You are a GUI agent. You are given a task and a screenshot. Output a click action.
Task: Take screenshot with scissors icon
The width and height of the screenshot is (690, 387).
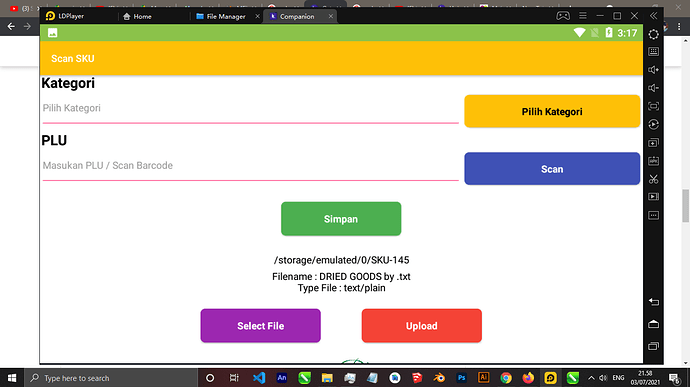(653, 179)
